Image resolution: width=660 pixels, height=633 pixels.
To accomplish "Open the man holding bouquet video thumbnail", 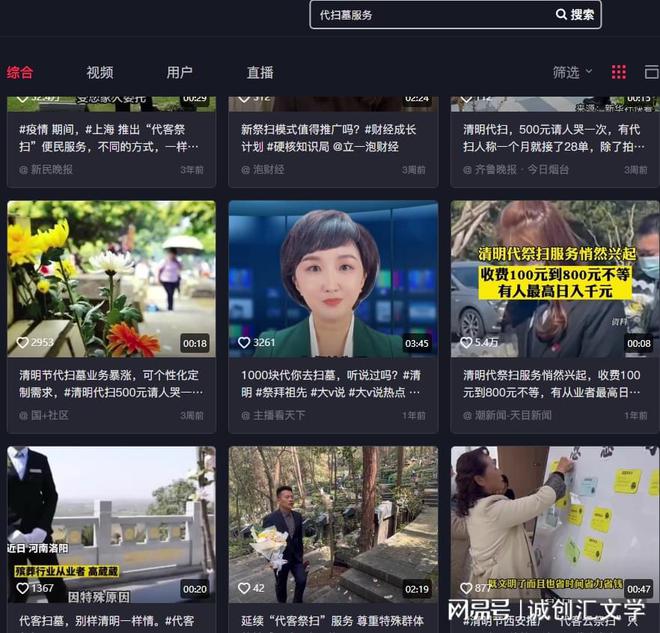I will (333, 524).
